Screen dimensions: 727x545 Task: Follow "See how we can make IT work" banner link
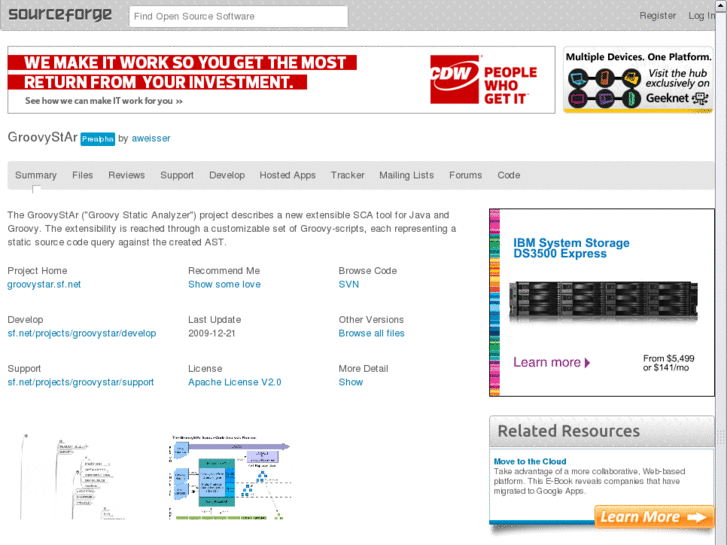pyautogui.click(x=104, y=101)
